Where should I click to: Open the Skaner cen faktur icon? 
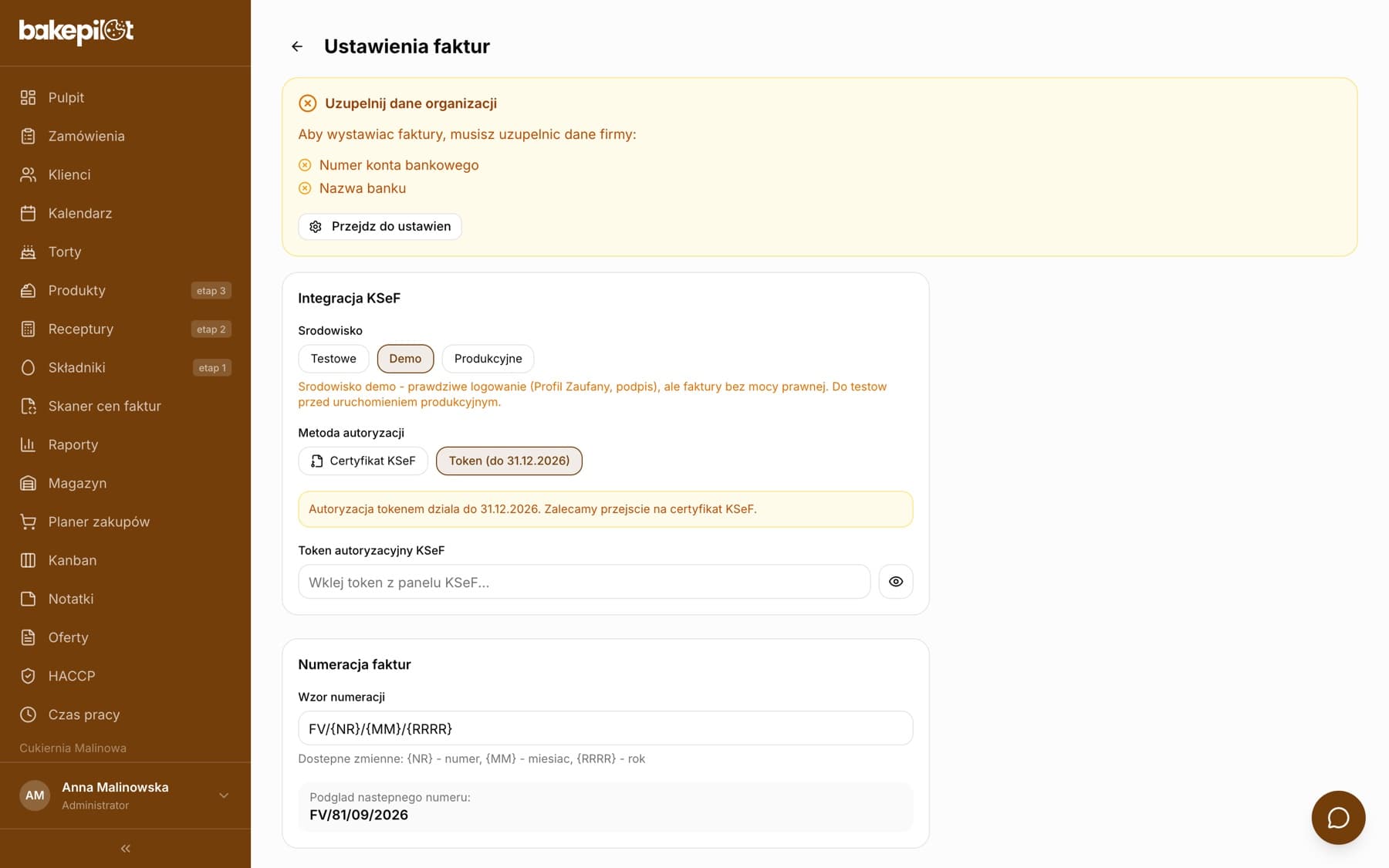point(28,406)
